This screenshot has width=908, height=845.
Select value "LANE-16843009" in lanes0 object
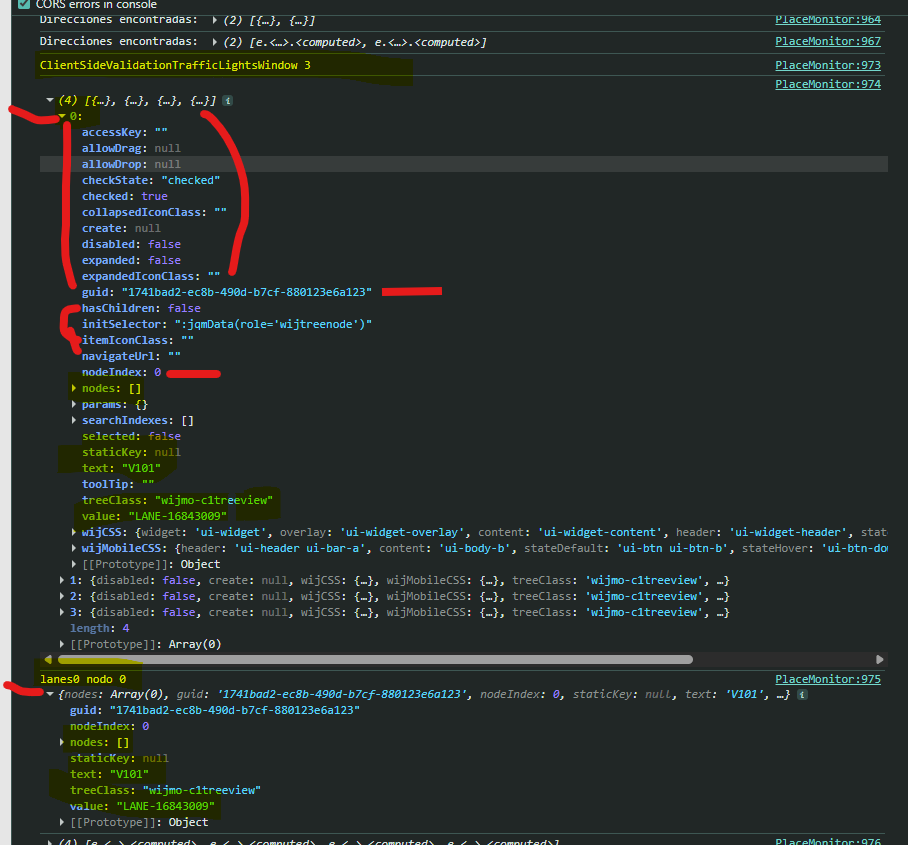pos(166,806)
